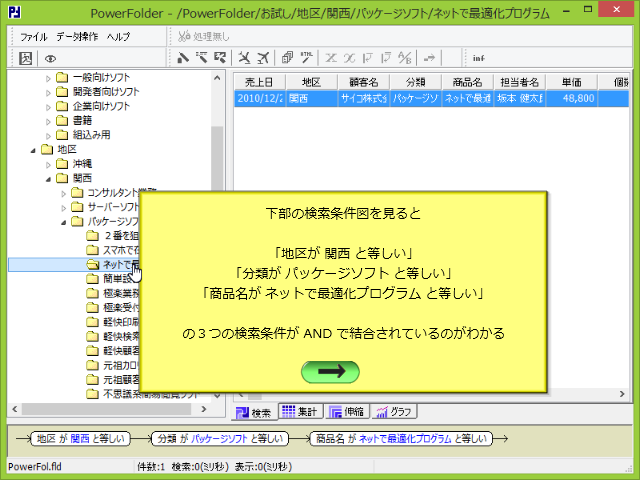Select the 関西 tree item

(82, 178)
